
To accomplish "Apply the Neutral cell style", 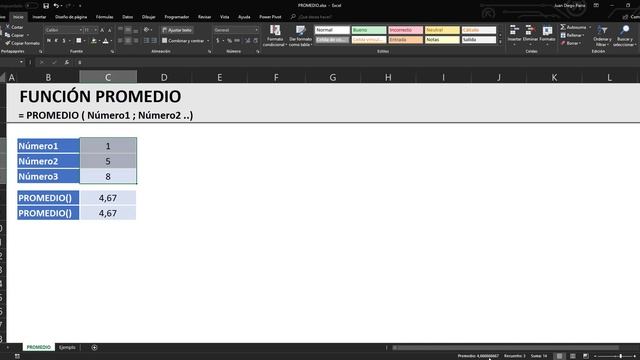I will [442, 30].
